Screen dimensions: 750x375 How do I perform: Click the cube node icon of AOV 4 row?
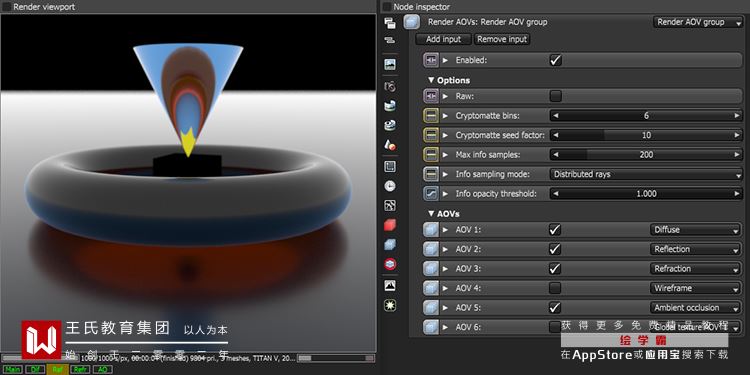[x=431, y=288]
